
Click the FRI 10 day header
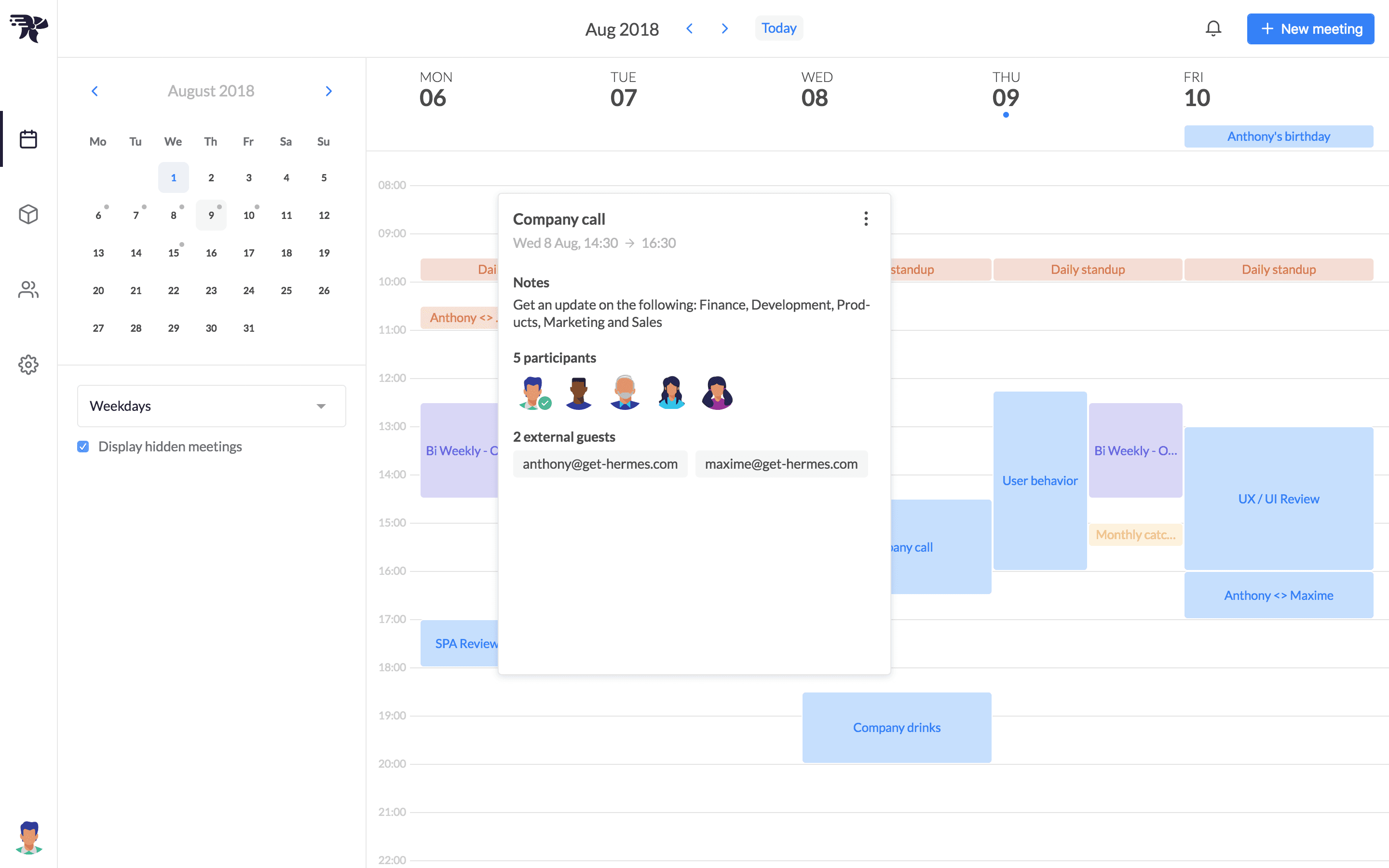tap(1197, 90)
